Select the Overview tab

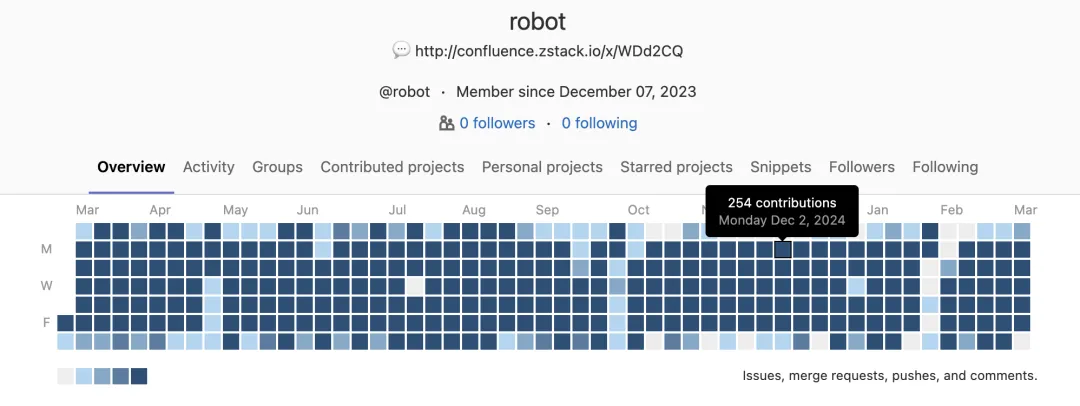[131, 167]
